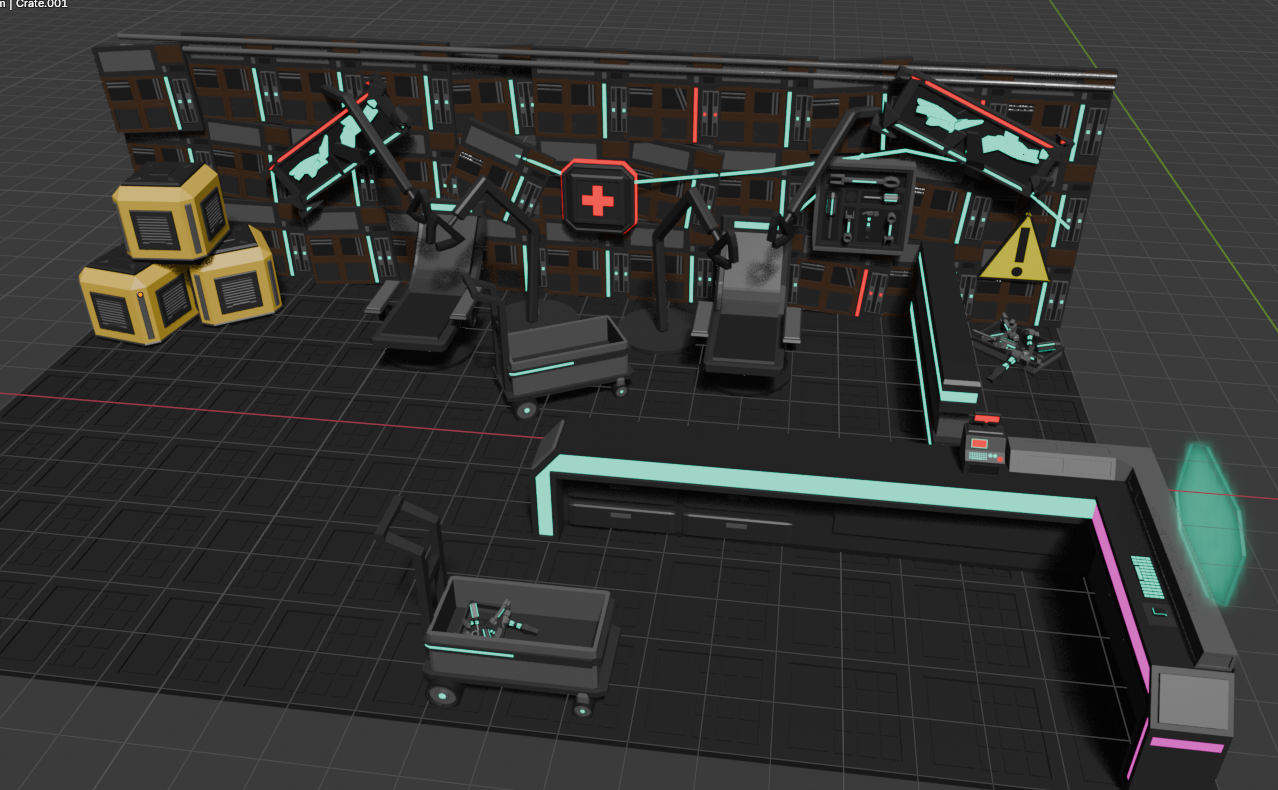
Task: Select the left drawer of the counter
Action: [x=622, y=516]
